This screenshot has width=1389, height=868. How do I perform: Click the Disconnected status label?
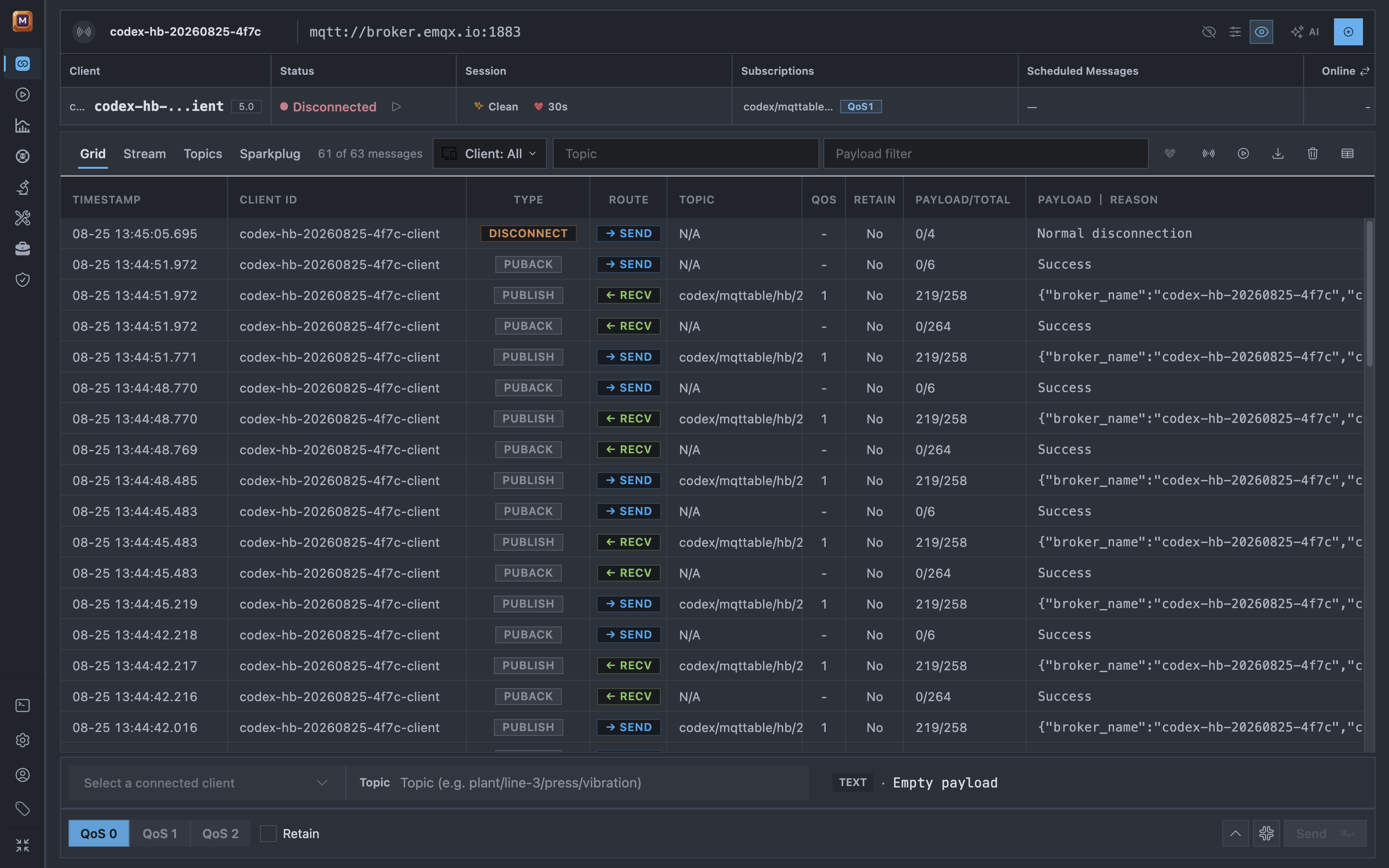click(x=335, y=107)
